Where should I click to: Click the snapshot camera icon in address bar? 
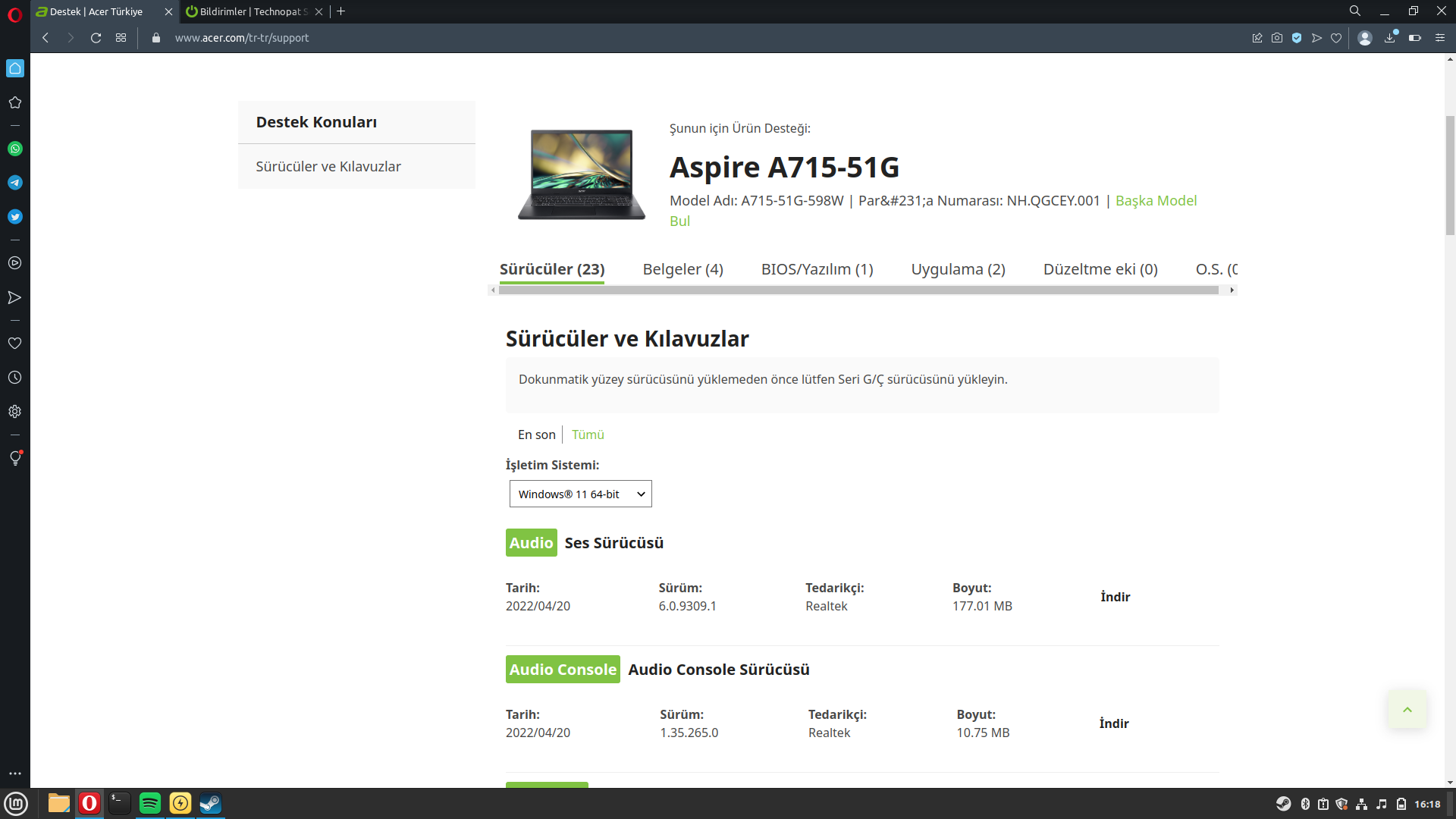pos(1277,38)
